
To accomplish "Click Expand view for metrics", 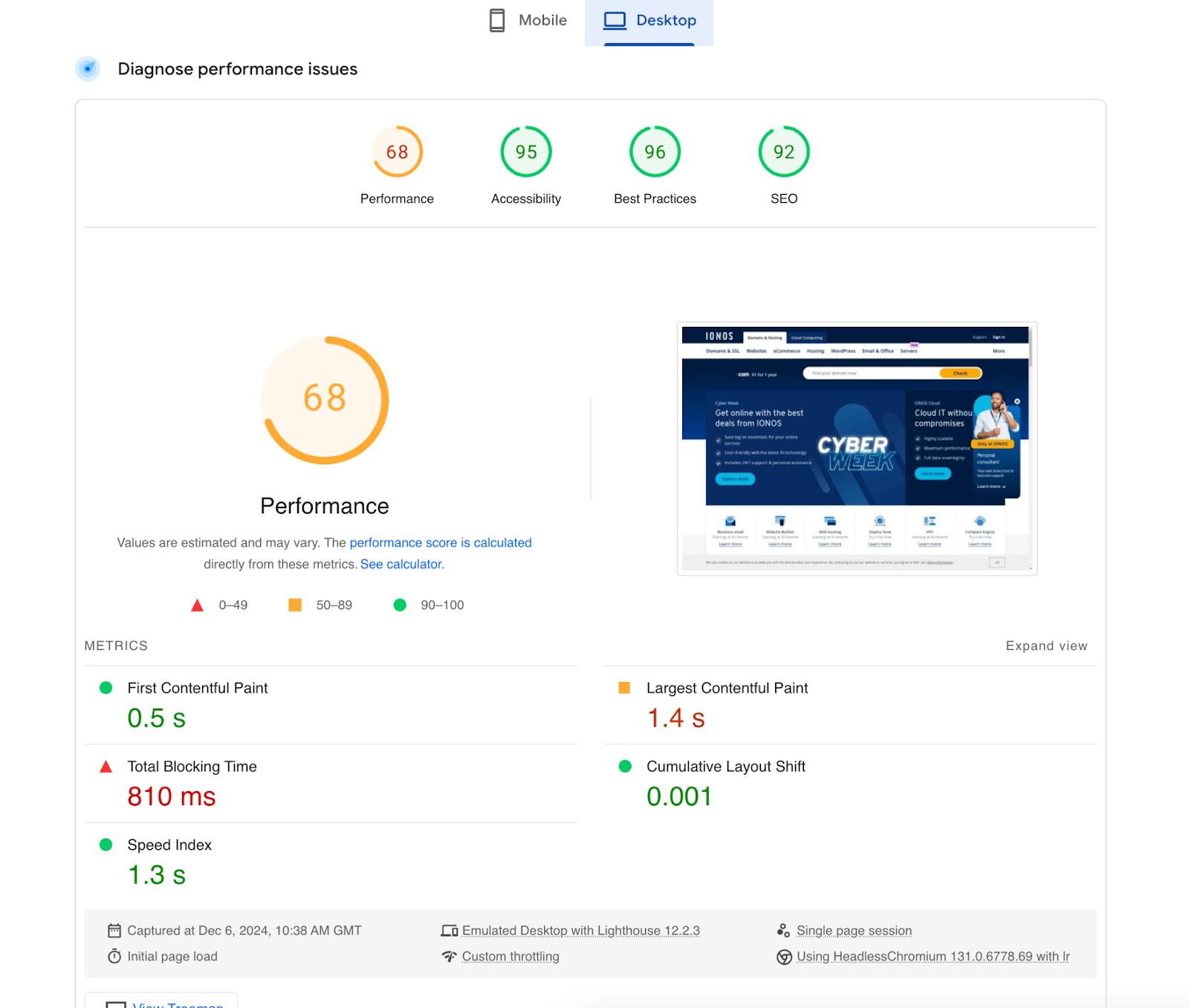I will pyautogui.click(x=1046, y=646).
